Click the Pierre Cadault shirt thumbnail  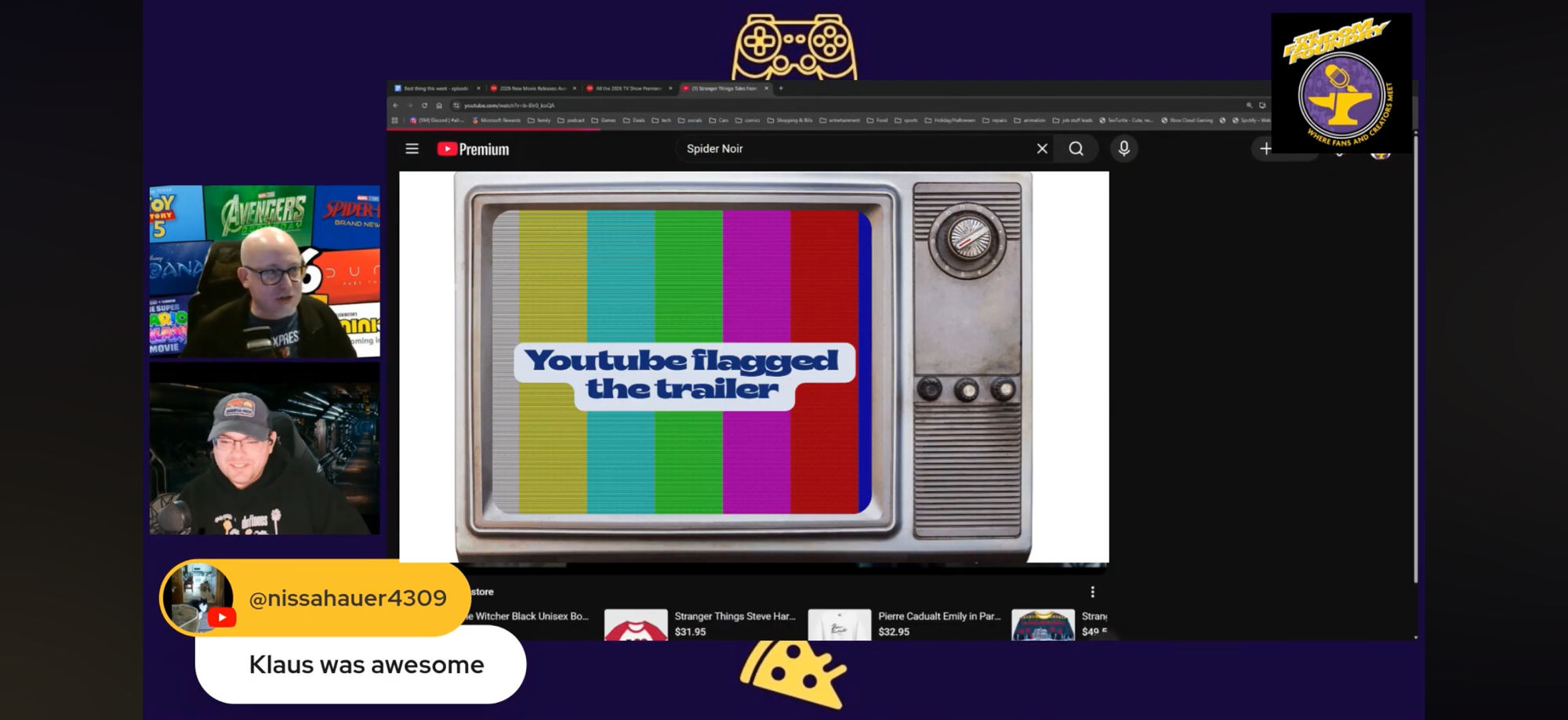[x=839, y=625]
